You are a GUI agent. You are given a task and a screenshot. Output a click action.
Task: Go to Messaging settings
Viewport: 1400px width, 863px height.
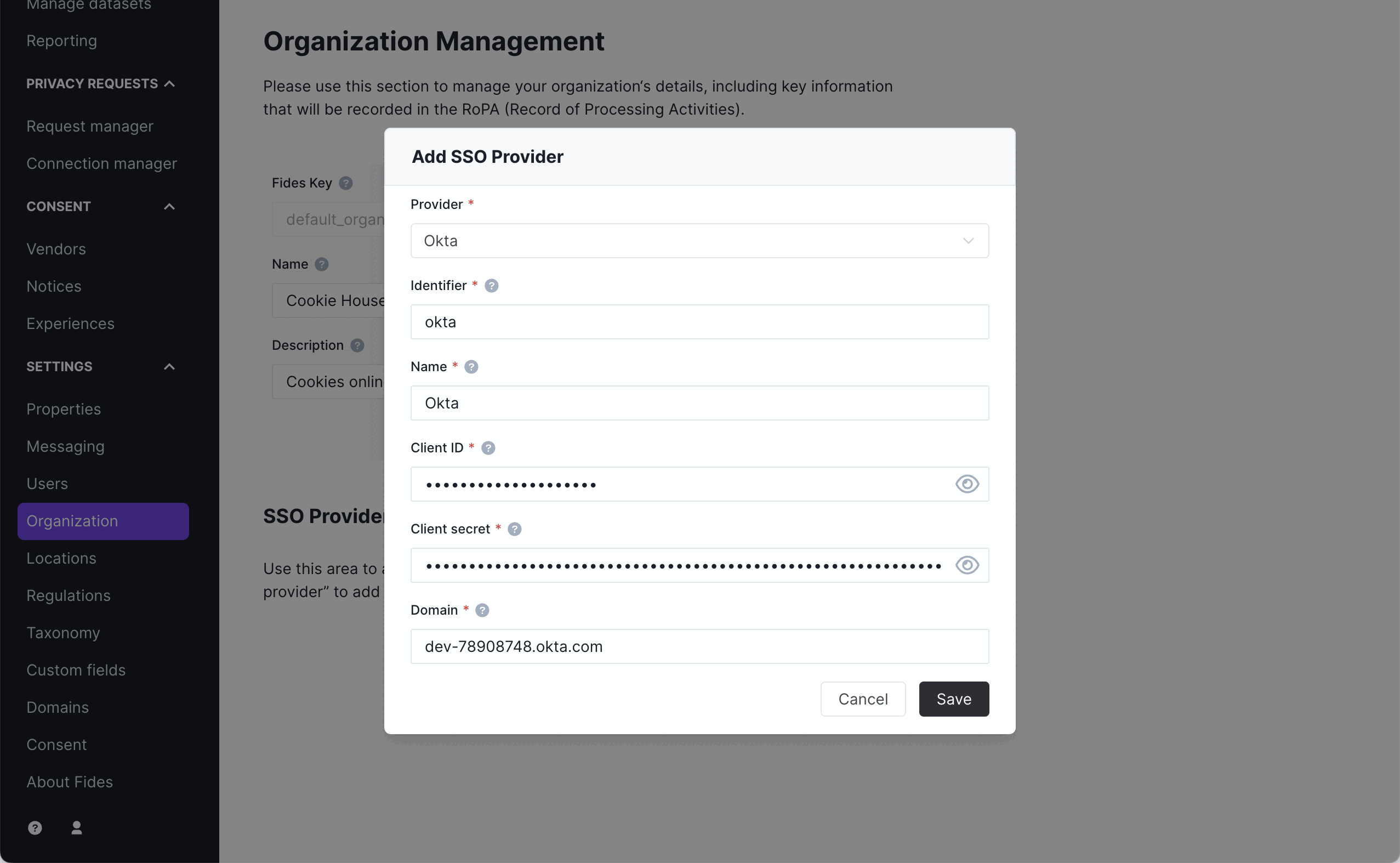[65, 446]
